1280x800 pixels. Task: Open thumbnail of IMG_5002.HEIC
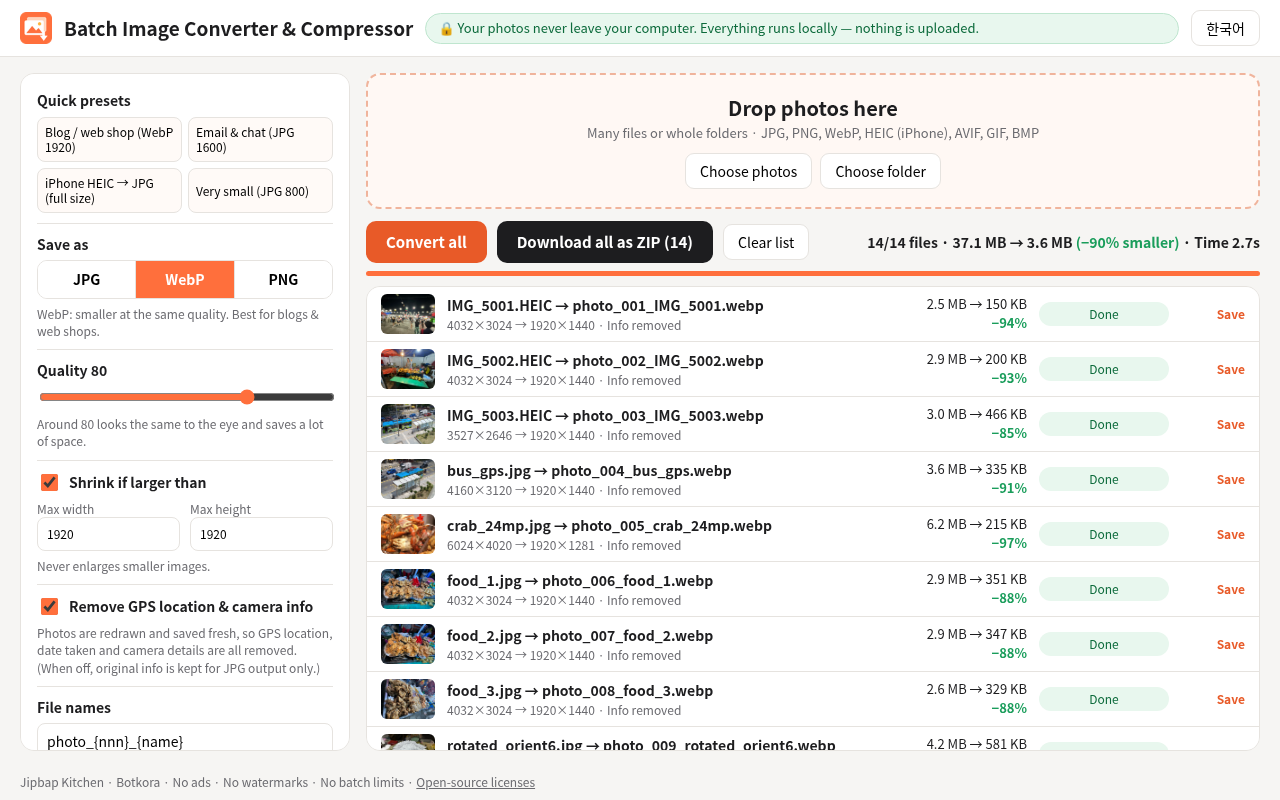(408, 369)
